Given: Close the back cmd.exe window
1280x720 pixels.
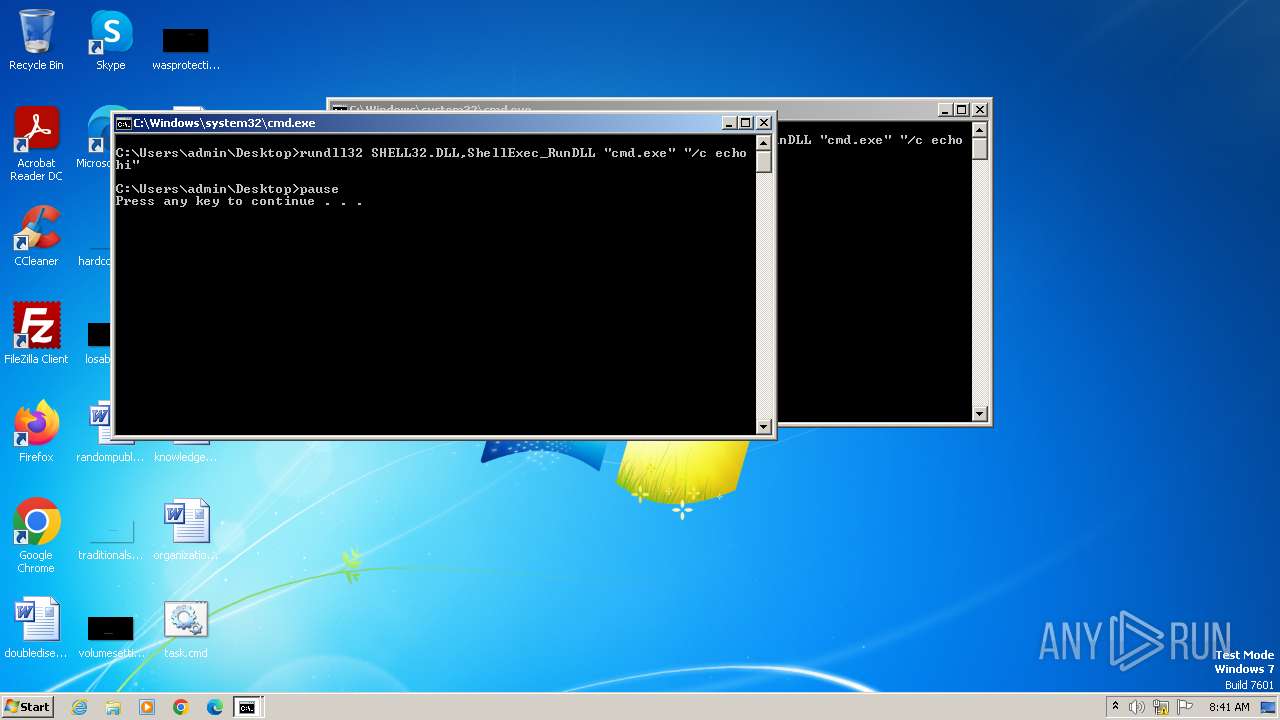Looking at the screenshot, I should tap(980, 109).
